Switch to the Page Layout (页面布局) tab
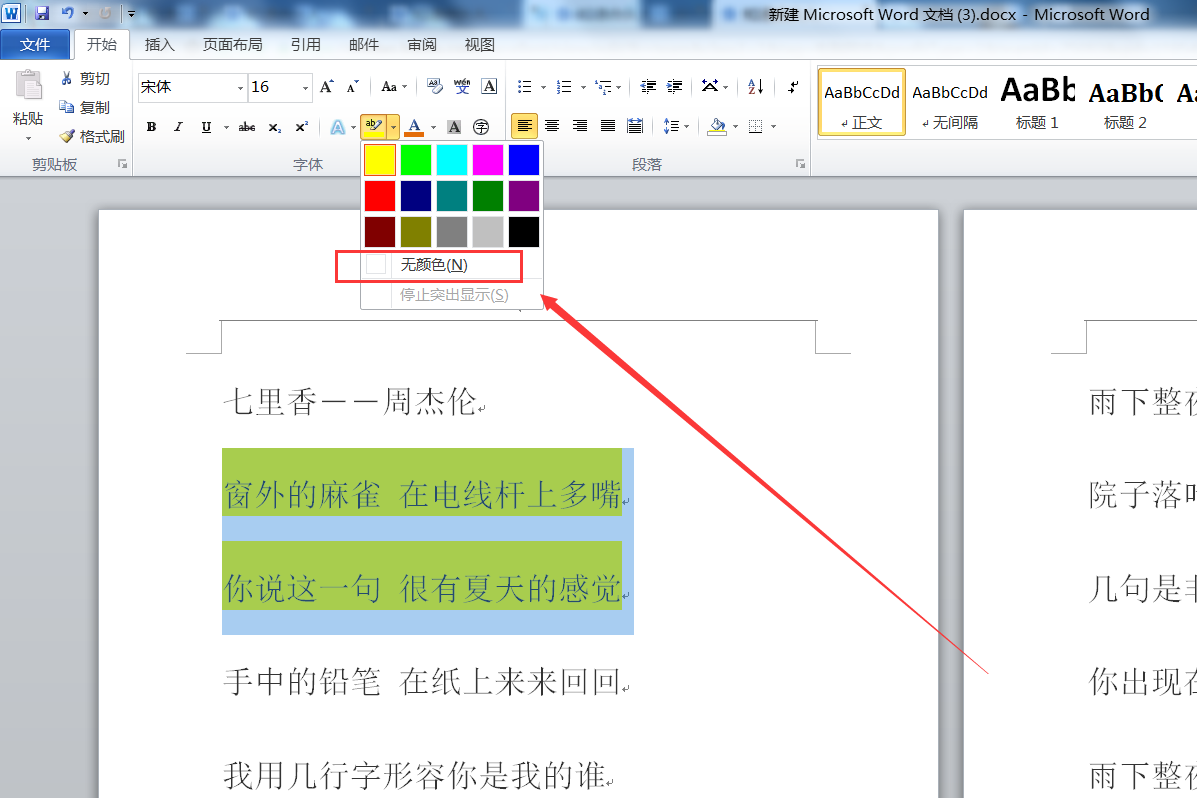 tap(233, 45)
